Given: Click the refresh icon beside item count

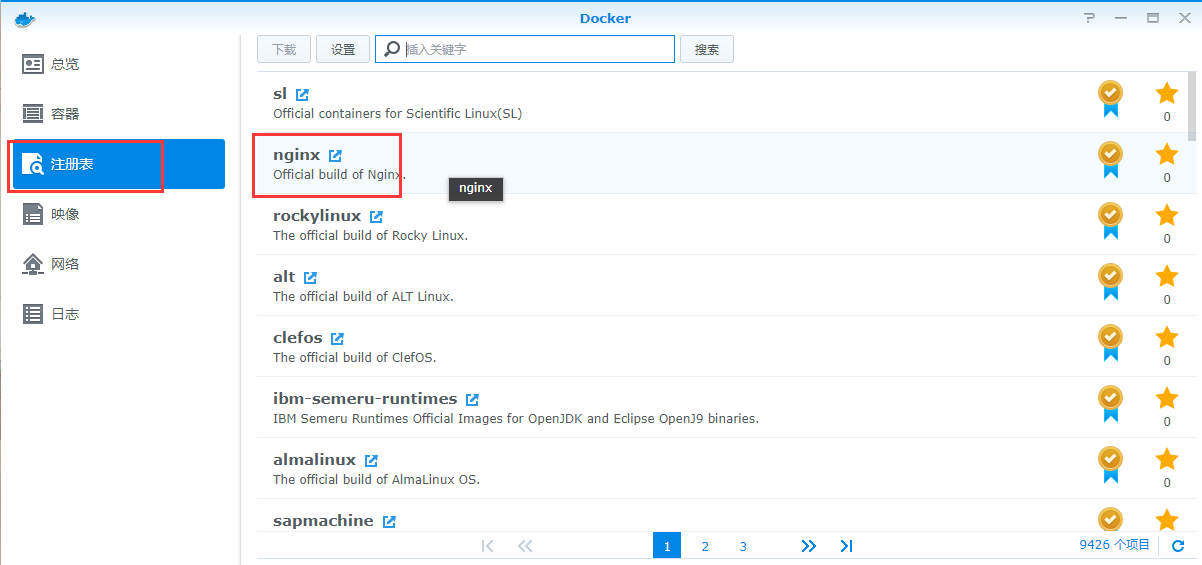Looking at the screenshot, I should 1178,546.
